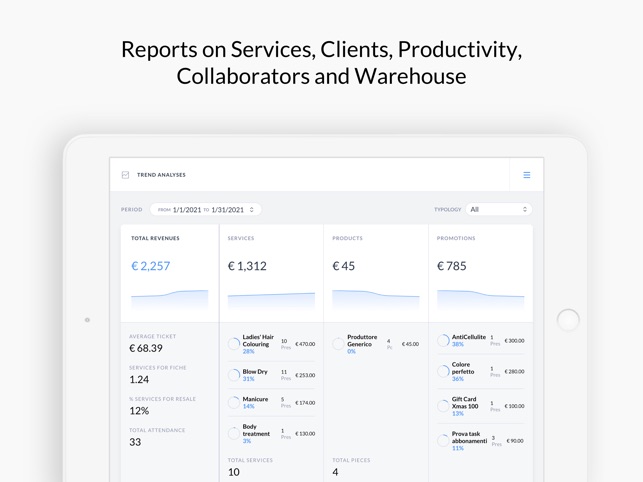Image resolution: width=643 pixels, height=482 pixels.
Task: Select the Blow Dry service name
Action: click(x=255, y=372)
